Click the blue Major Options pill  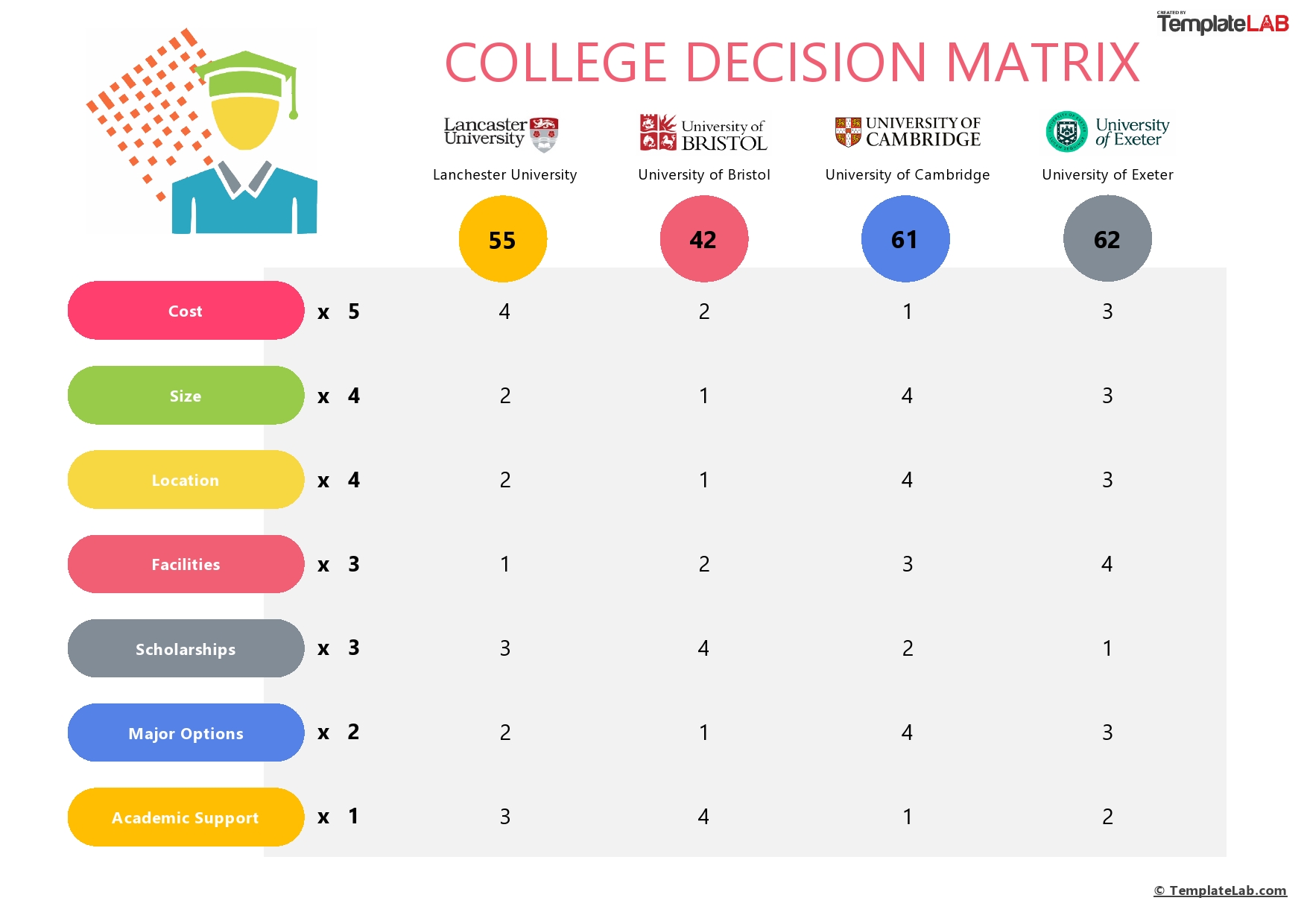[186, 732]
